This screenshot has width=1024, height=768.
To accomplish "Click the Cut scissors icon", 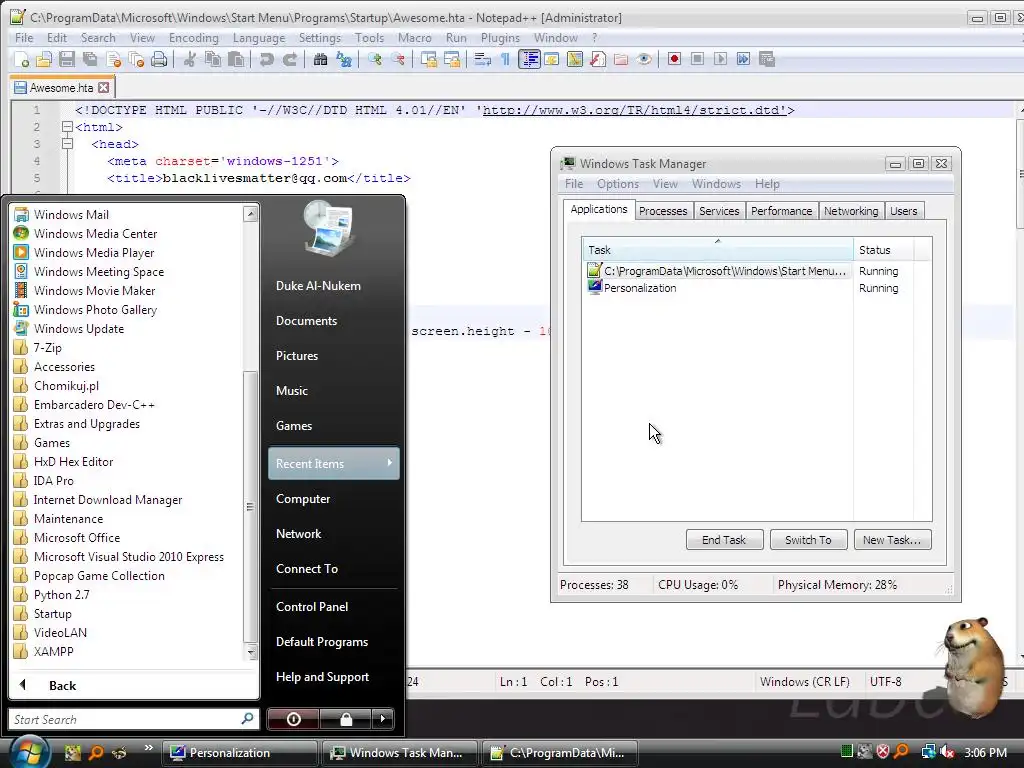I will [189, 59].
